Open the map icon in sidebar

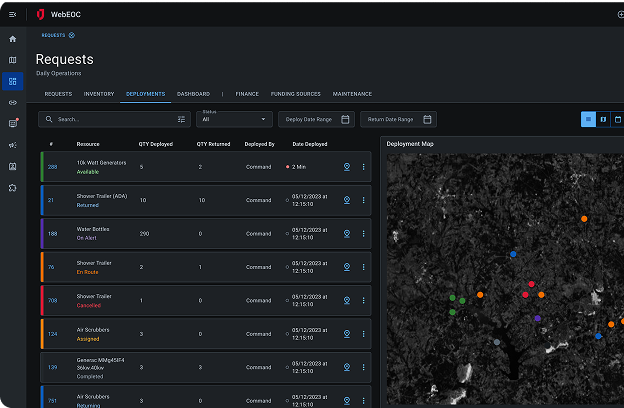[x=12, y=60]
